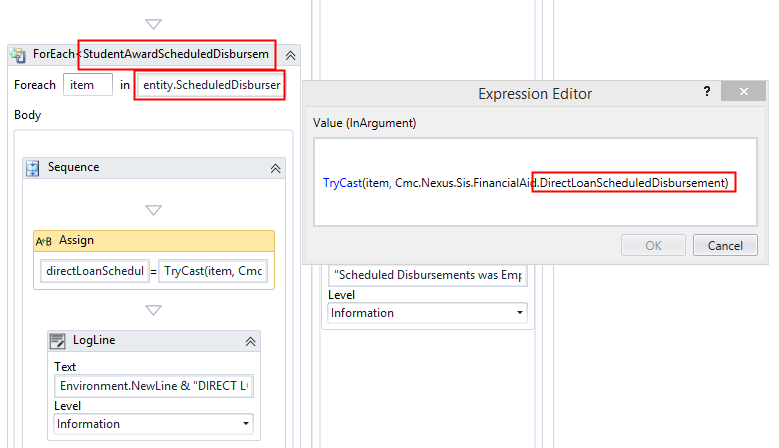Collapse the LogLine activity
The width and height of the screenshot is (779, 448).
click(250, 341)
